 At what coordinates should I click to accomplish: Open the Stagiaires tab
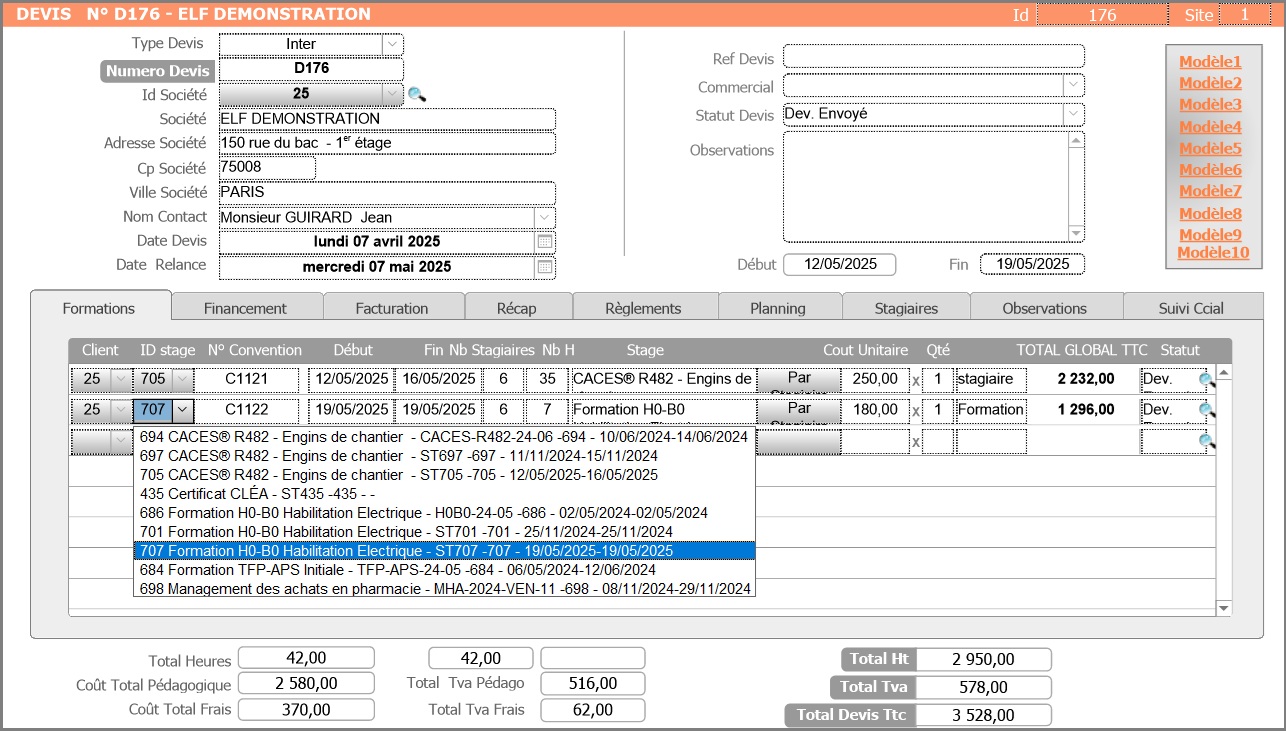905,308
